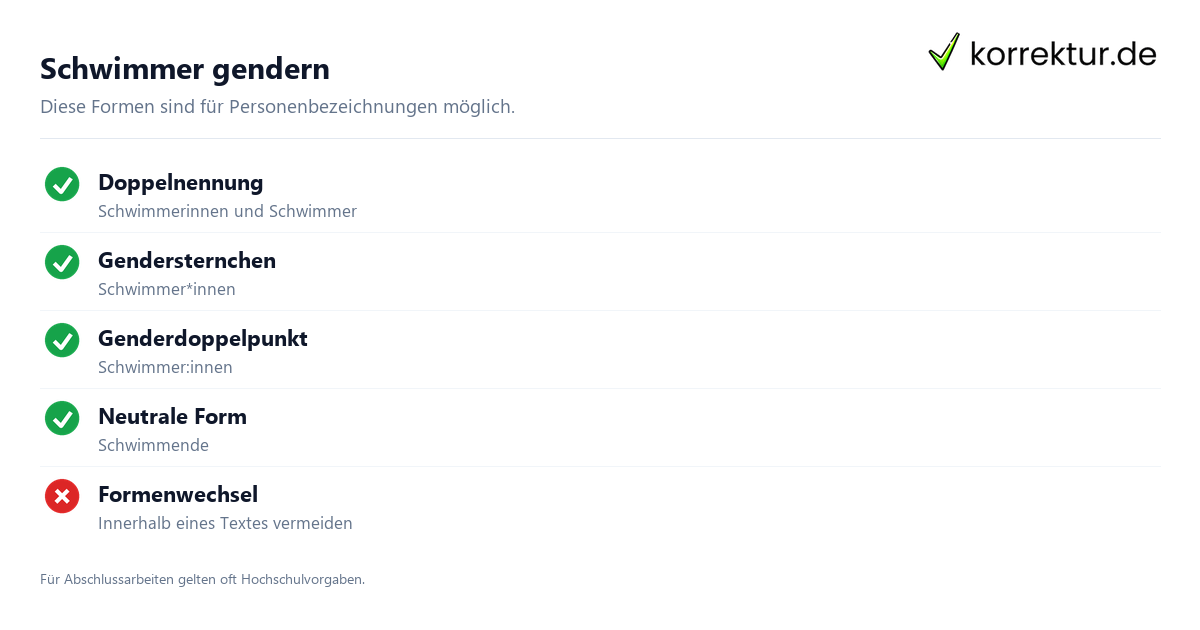Click 'Innerhalb eines Textes vermeiden' hint

[225, 524]
